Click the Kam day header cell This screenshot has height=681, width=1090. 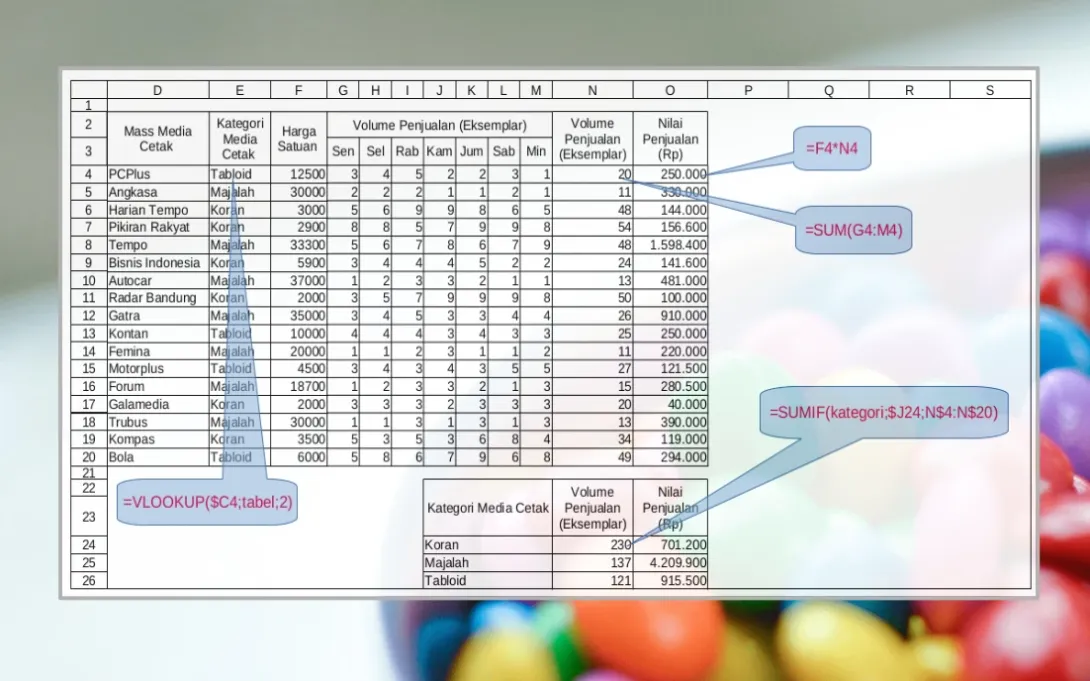pos(439,151)
